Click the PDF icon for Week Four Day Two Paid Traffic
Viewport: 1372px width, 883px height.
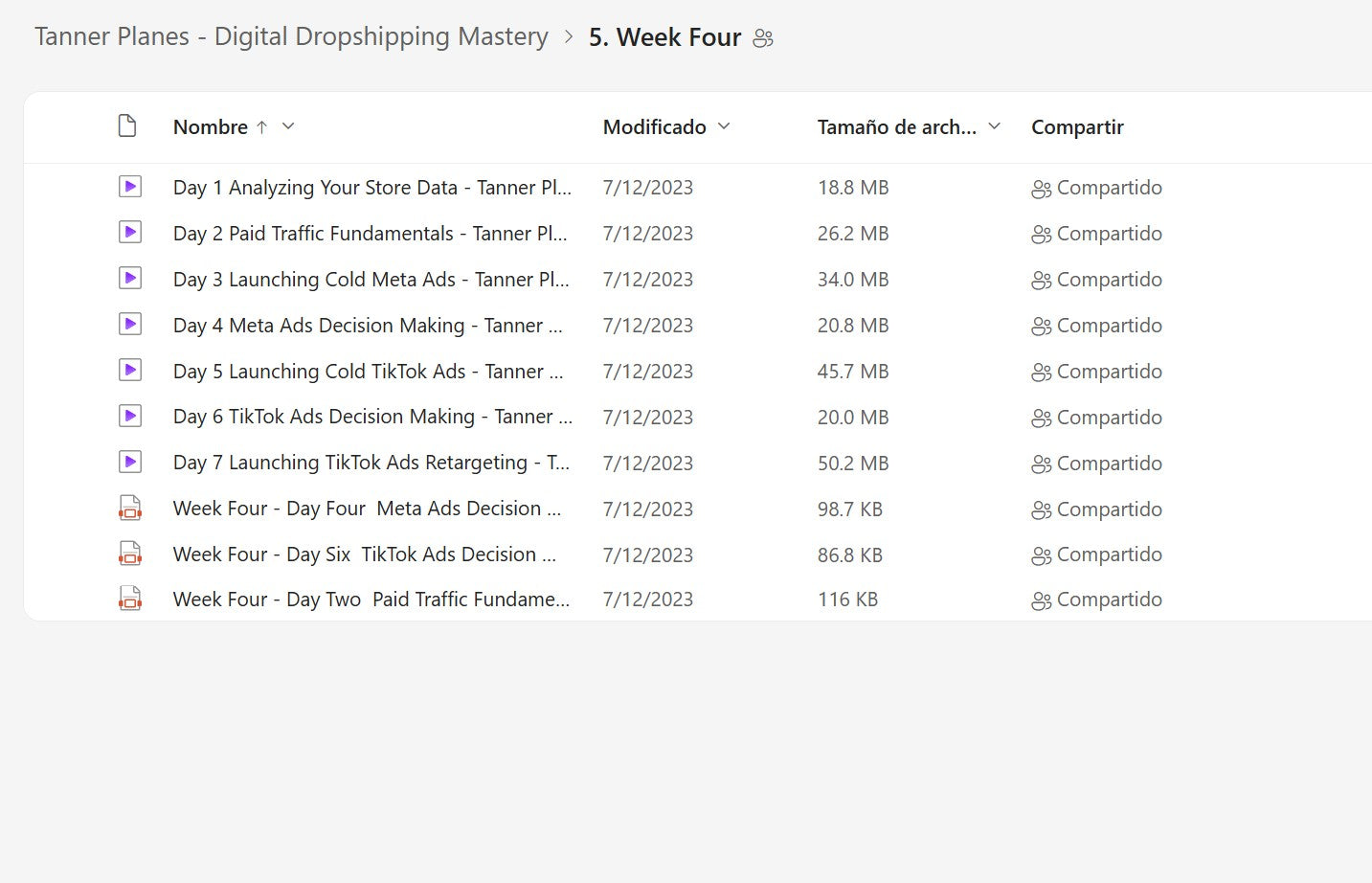coord(130,600)
